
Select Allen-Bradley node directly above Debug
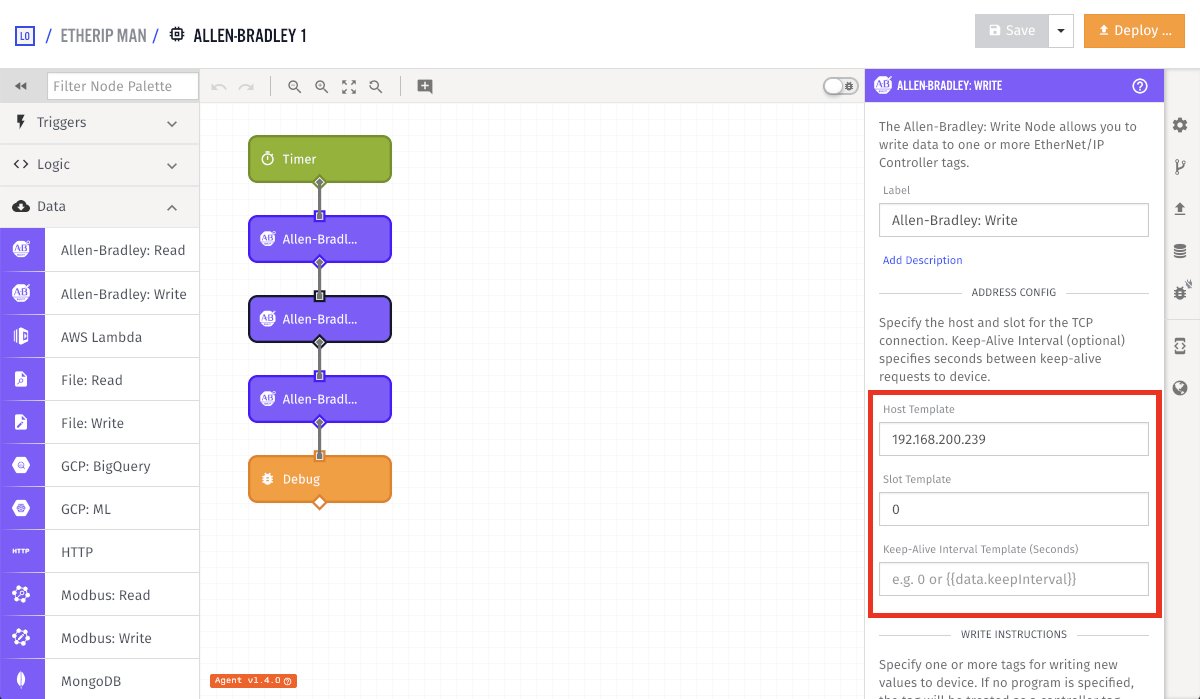[x=320, y=399]
